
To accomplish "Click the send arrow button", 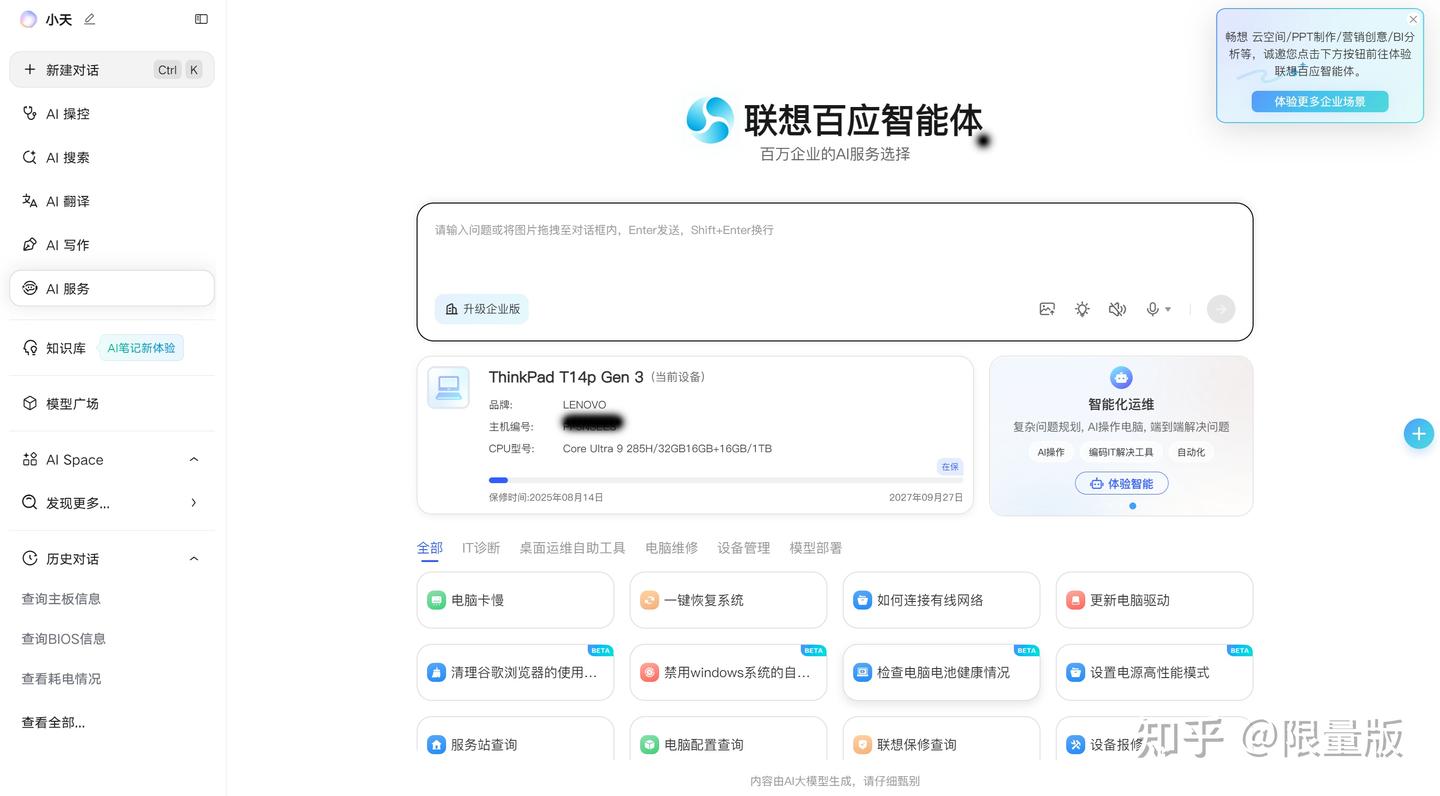I will click(1221, 309).
